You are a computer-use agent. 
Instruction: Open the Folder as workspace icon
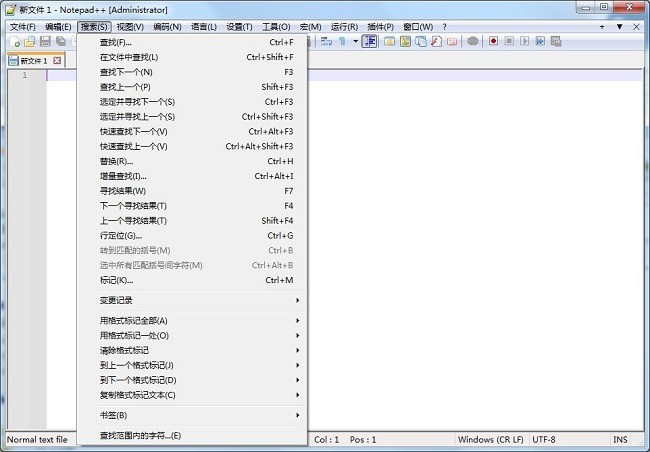(x=452, y=41)
